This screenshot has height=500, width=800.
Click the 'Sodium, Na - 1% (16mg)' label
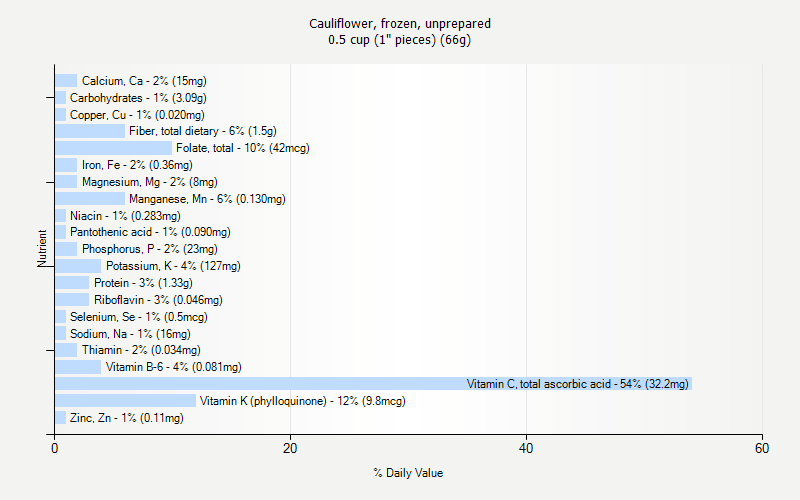[x=131, y=334]
